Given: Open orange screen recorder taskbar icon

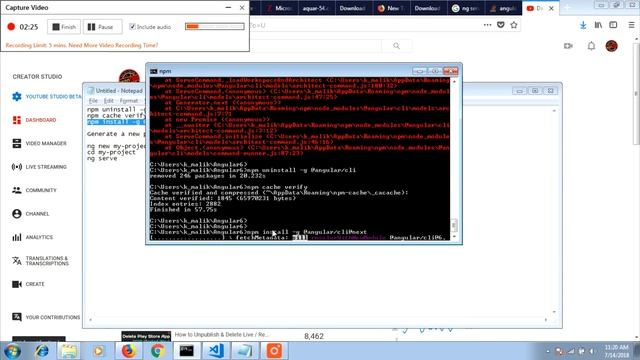Looking at the screenshot, I should (274, 351).
